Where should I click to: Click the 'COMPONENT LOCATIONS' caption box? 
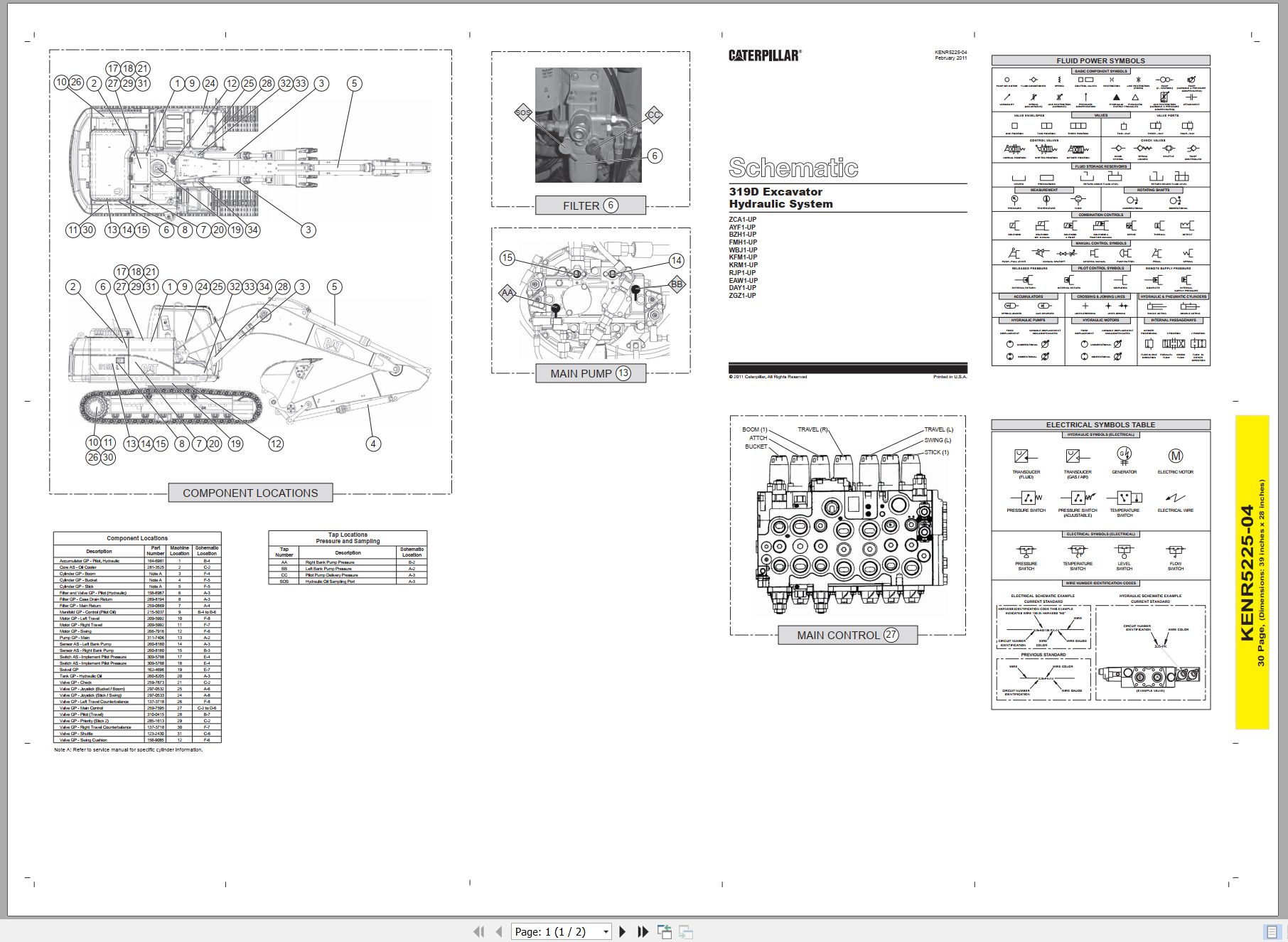click(x=250, y=493)
